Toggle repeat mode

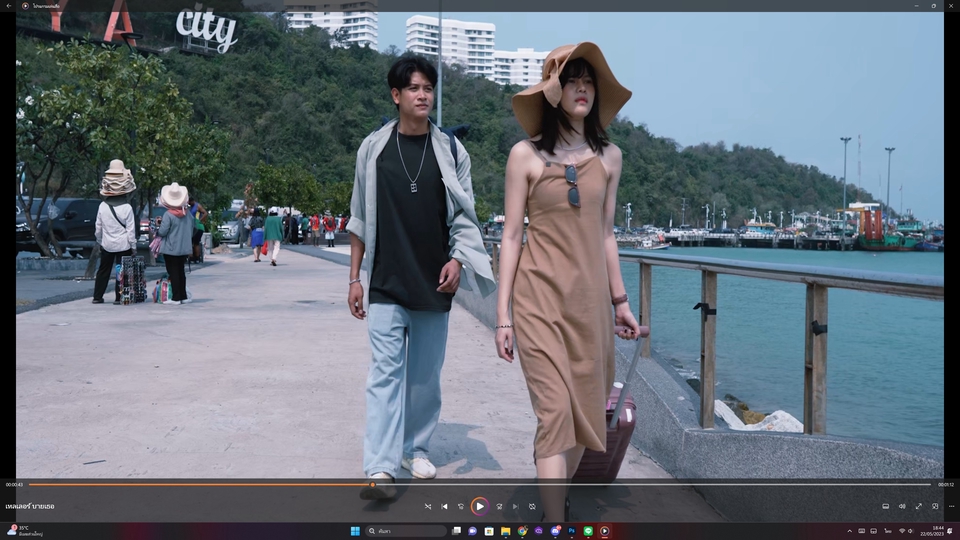click(532, 507)
